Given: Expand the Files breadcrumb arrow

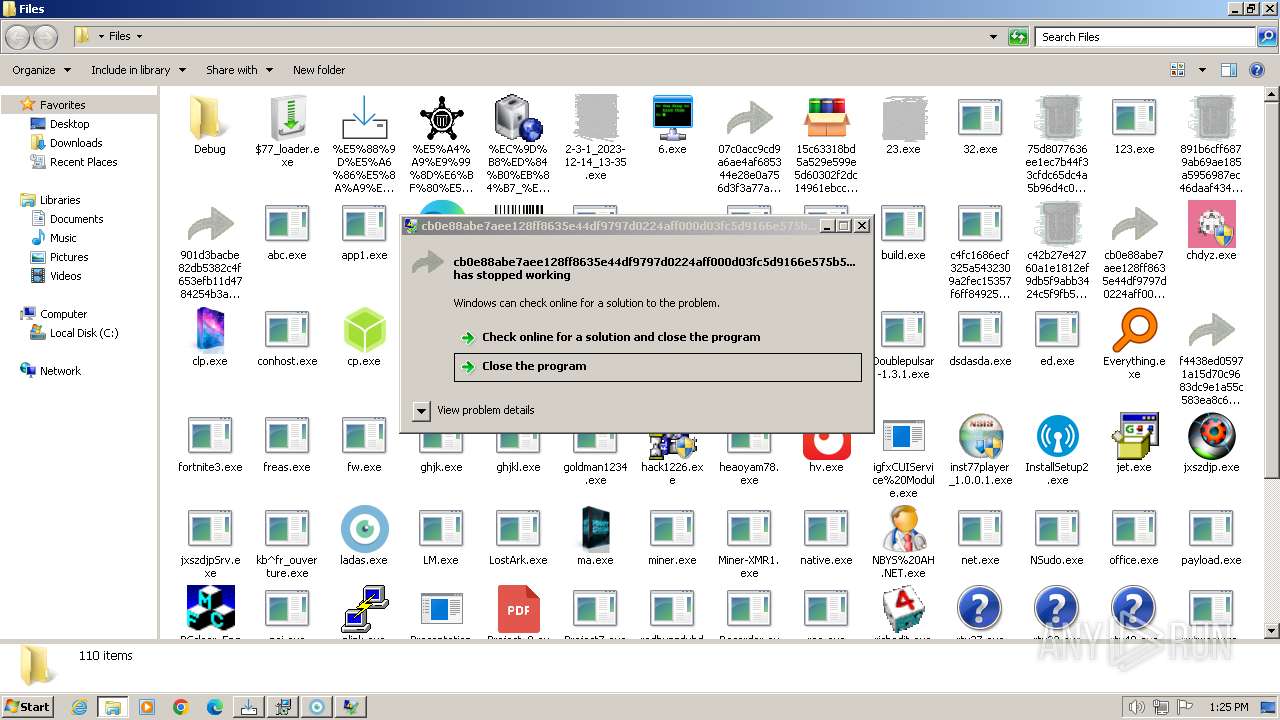Looking at the screenshot, I should [139, 37].
